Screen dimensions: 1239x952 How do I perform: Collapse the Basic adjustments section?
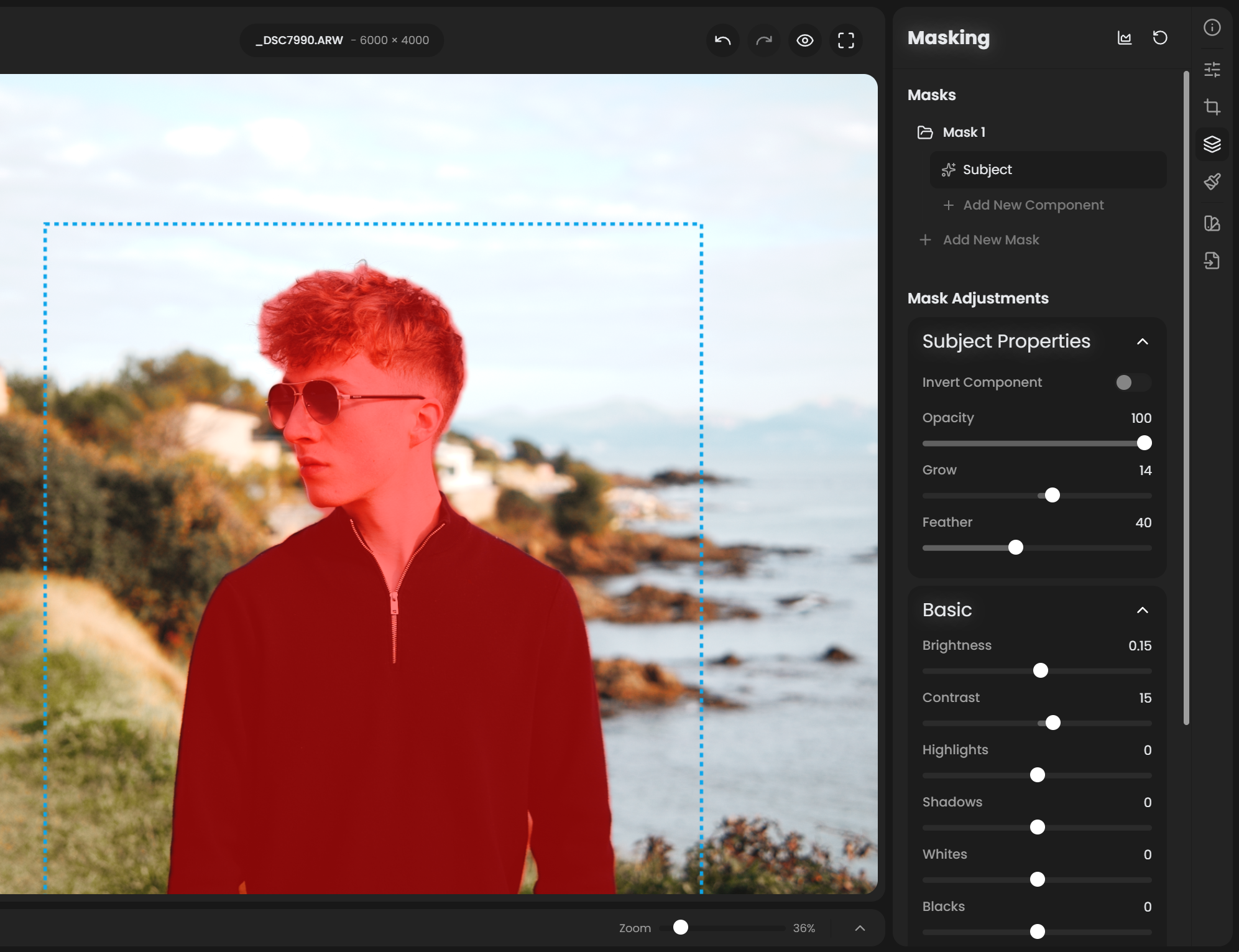tap(1143, 611)
